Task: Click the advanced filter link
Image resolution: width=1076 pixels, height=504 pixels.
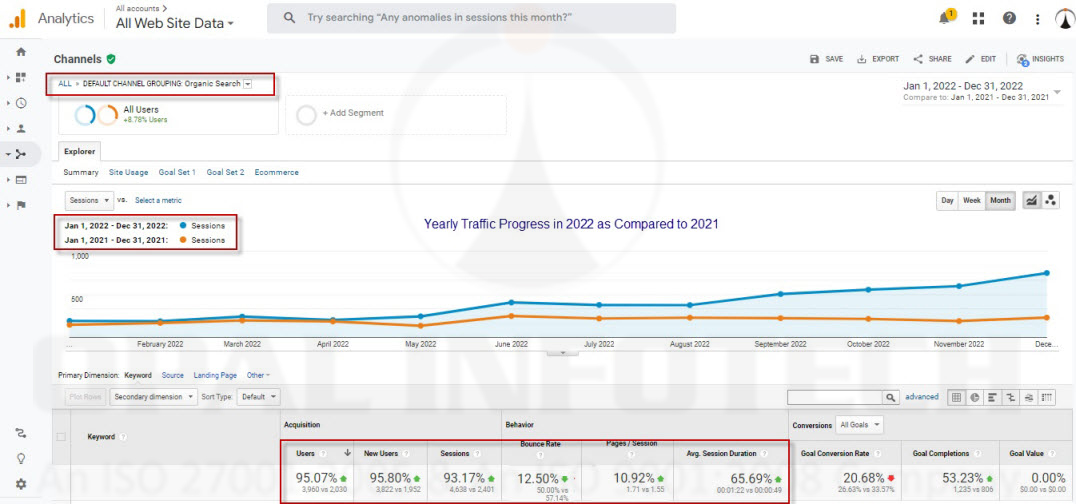Action: click(922, 397)
